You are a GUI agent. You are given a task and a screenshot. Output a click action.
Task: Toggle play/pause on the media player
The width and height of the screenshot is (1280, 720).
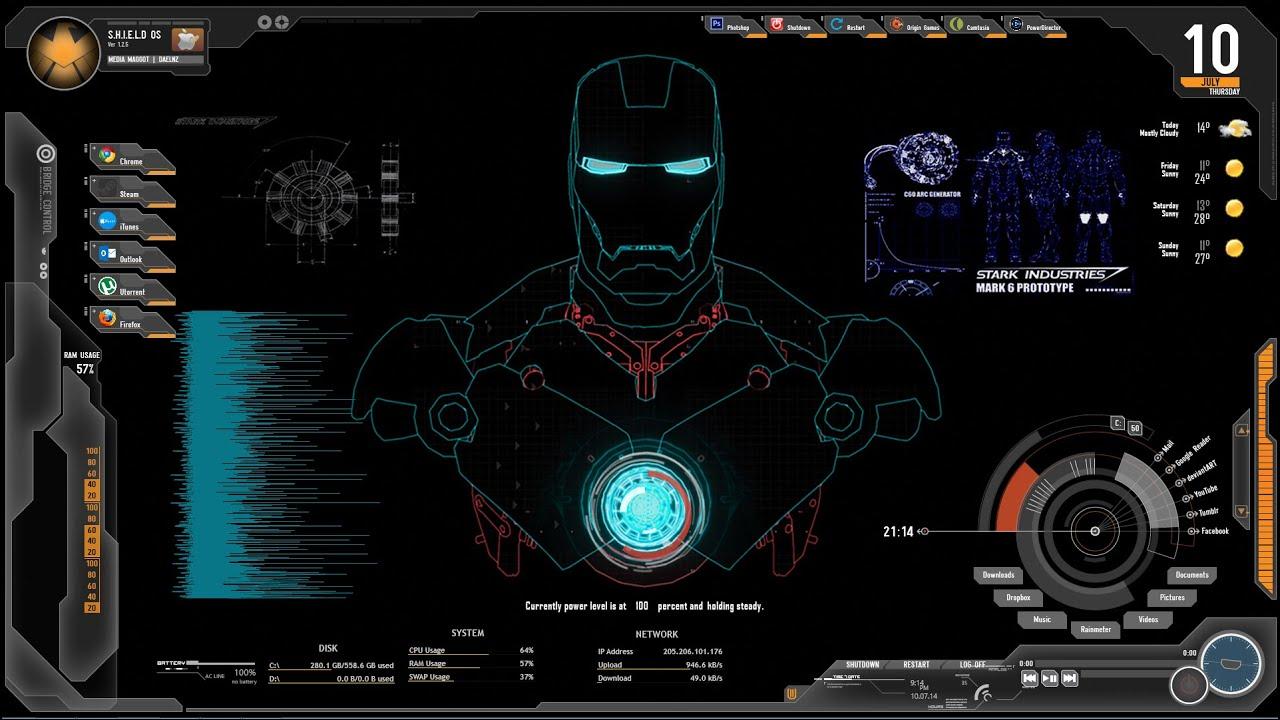[1049, 678]
